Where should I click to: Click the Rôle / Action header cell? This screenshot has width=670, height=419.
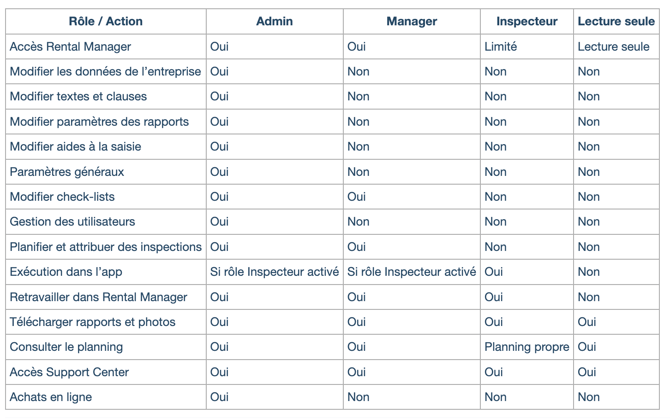click(105, 21)
